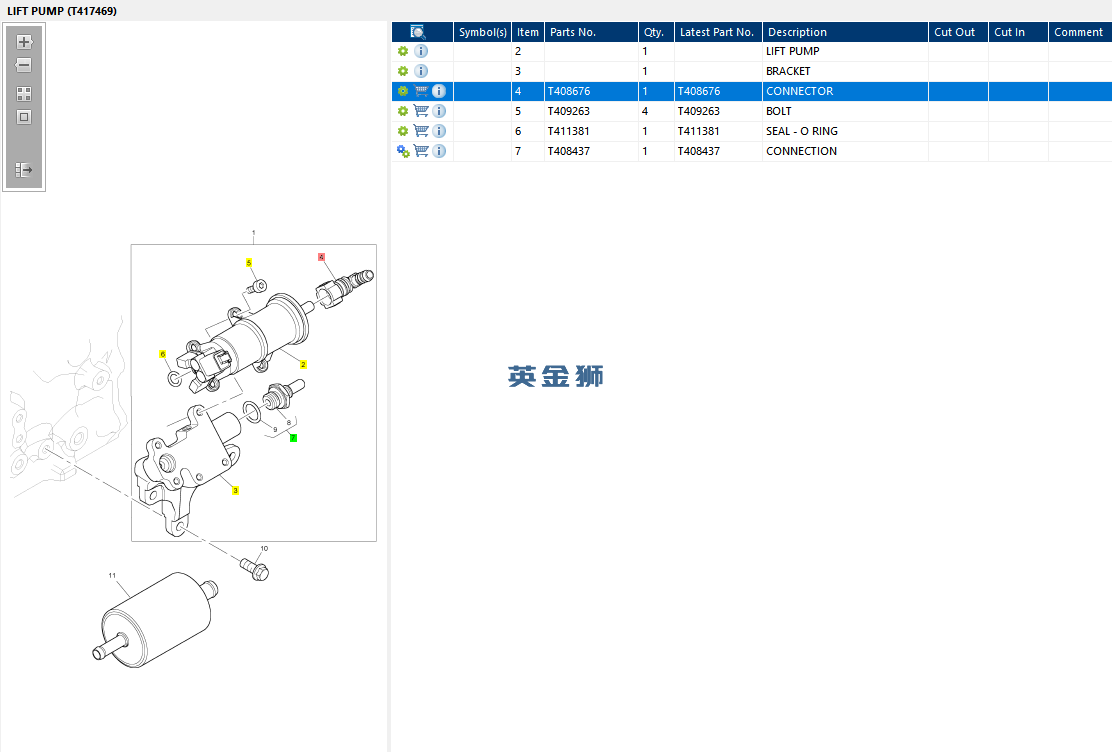Select the SEAL - O RING row
This screenshot has width=1112, height=752.
[x=752, y=131]
